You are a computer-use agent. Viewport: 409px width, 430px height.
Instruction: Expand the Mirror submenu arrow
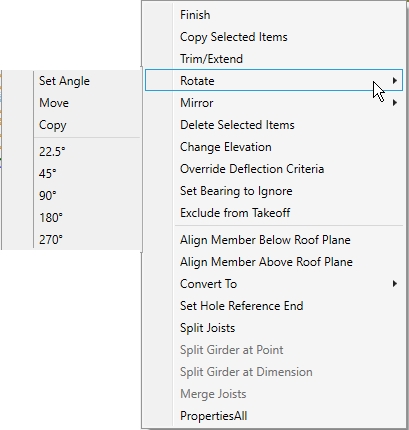[x=395, y=103]
